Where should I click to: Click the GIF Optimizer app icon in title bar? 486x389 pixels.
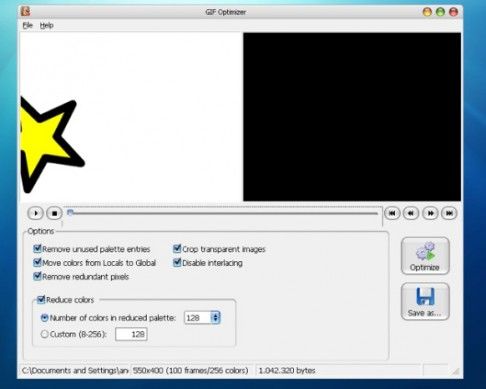[x=26, y=11]
